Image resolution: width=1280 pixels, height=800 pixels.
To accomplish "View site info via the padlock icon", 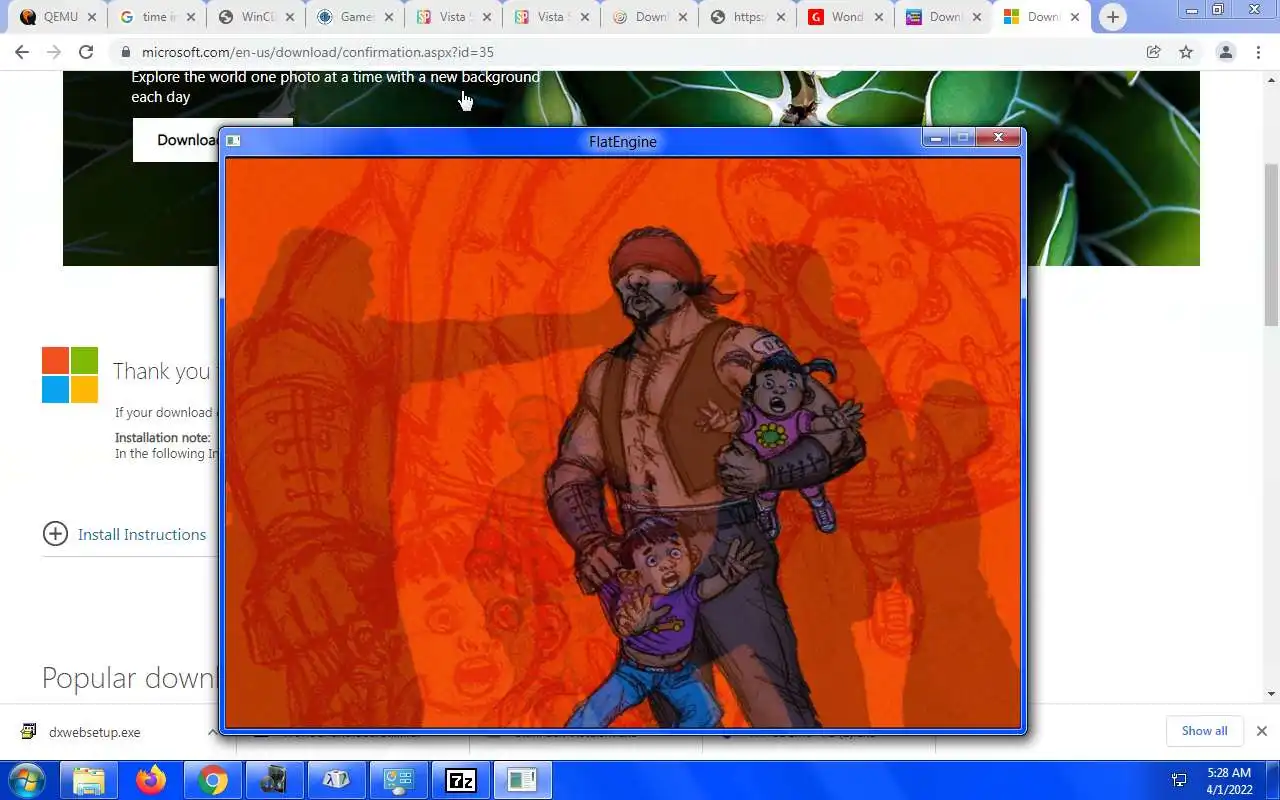I will (x=125, y=52).
